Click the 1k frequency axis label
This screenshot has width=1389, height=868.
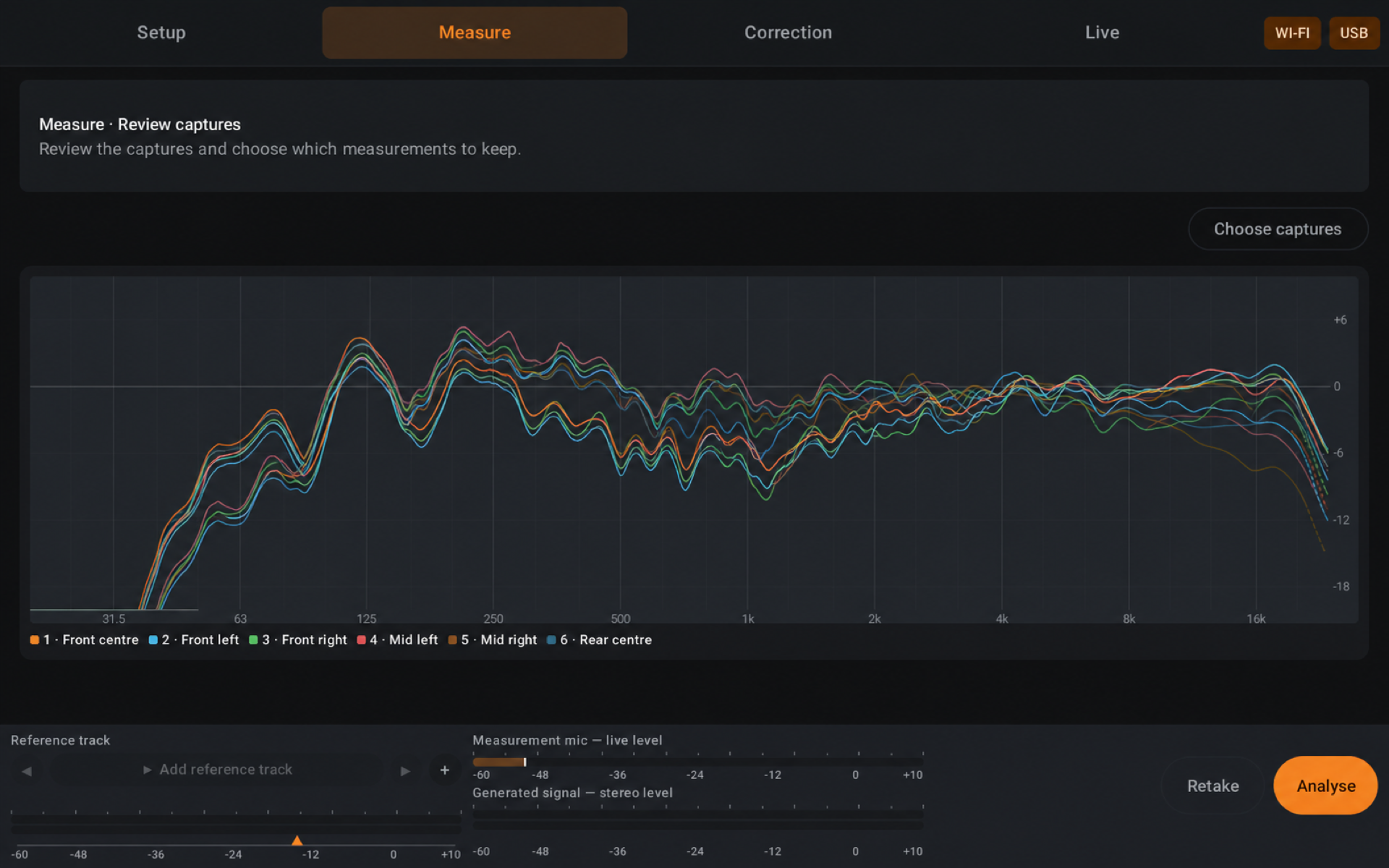point(748,619)
